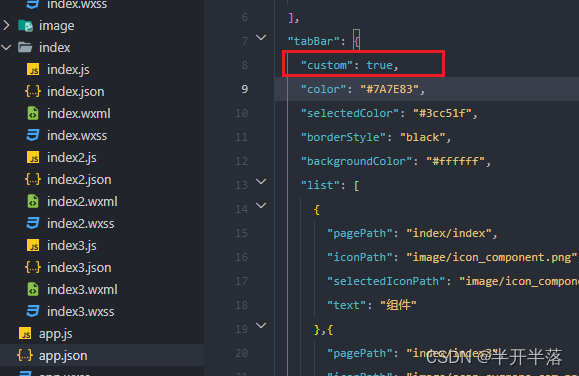This screenshot has width=579, height=376.
Task: Click the blue wxss icon beside index.wxss under index2.js
Action: [33, 136]
